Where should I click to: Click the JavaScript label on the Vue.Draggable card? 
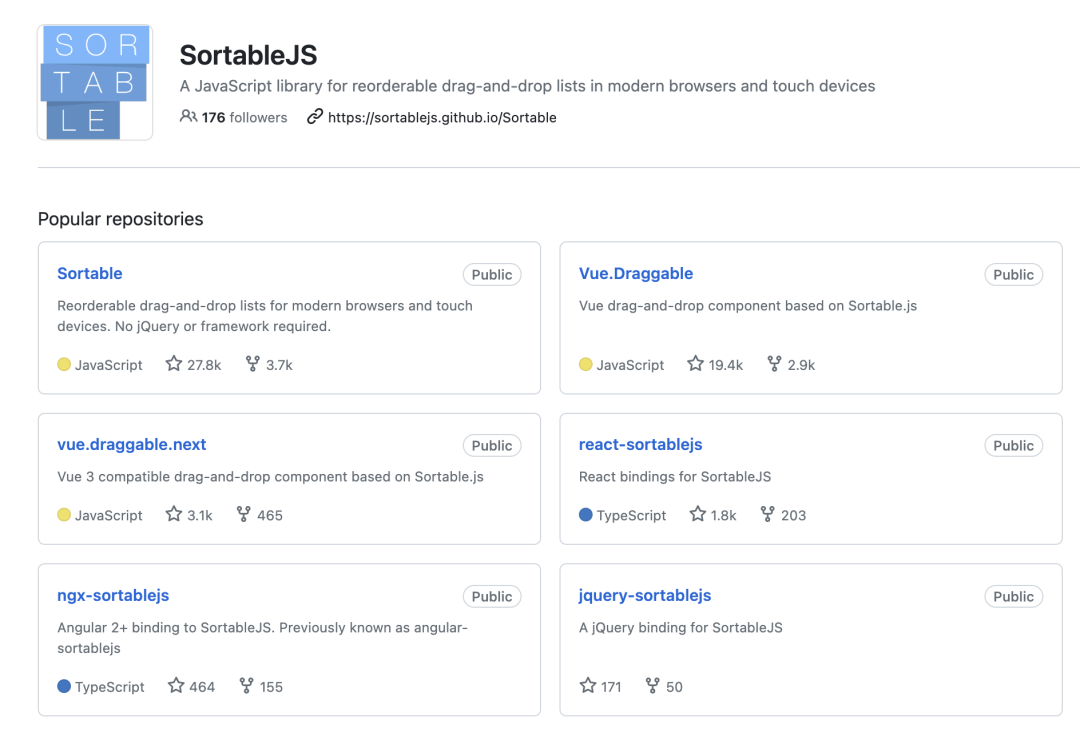[x=630, y=365]
